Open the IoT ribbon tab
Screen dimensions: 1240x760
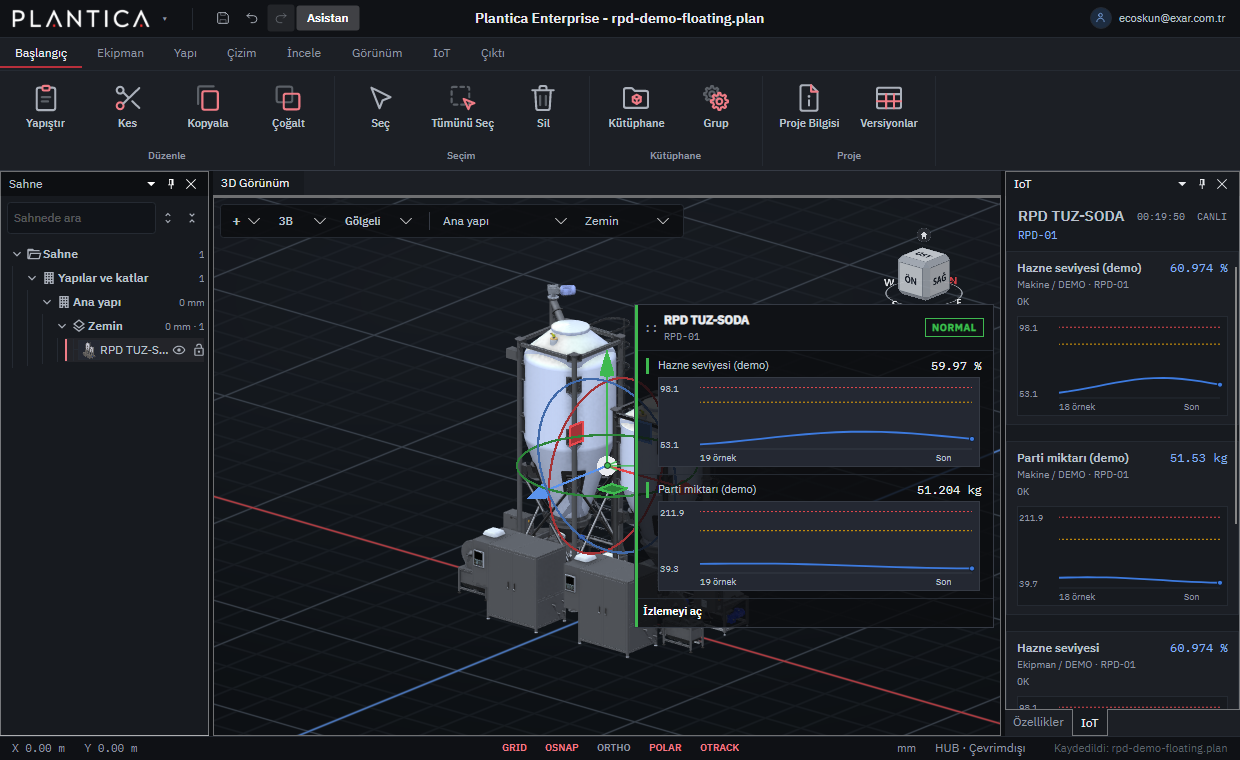coord(441,53)
